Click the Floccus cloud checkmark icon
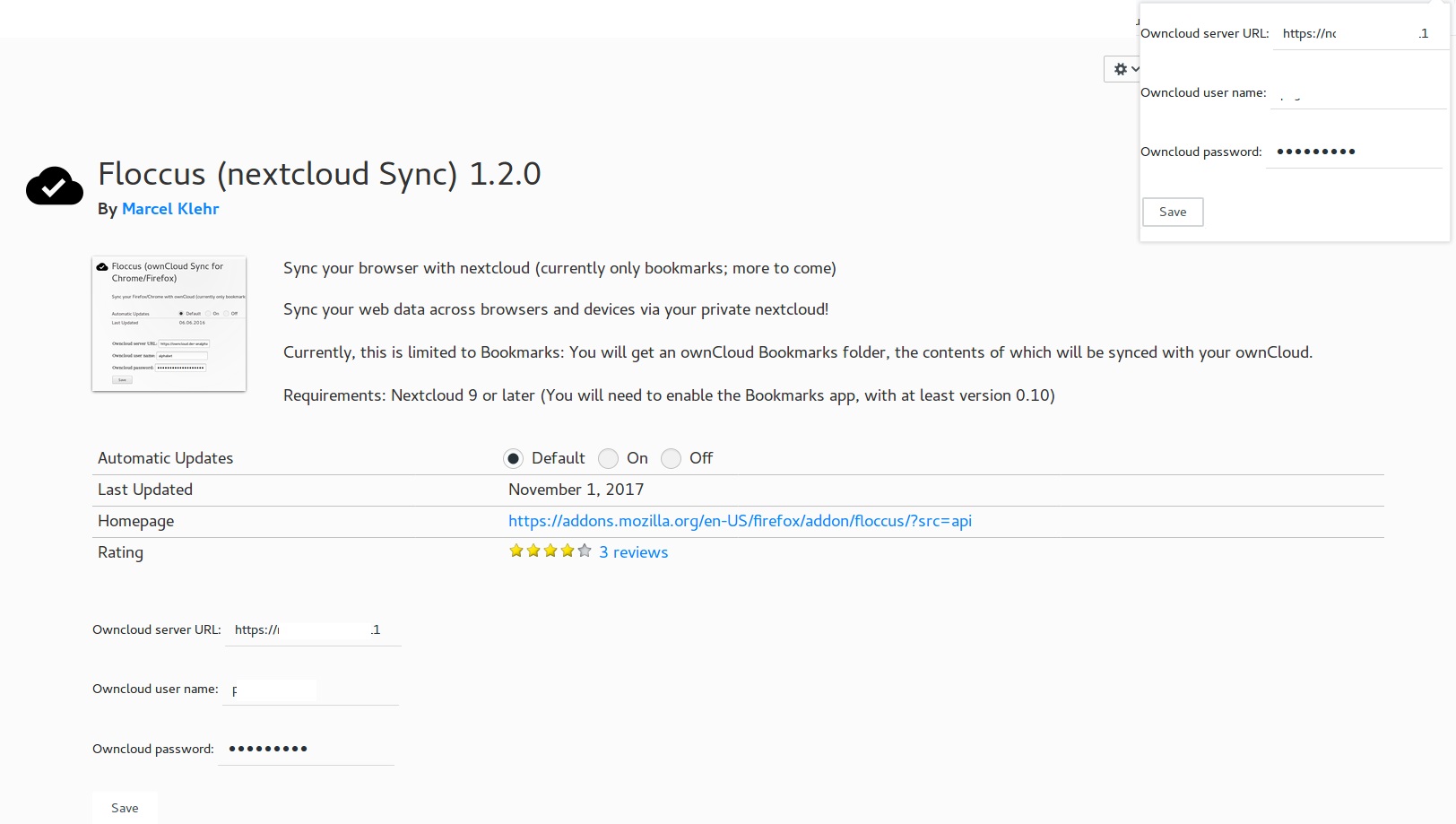This screenshot has width=1456, height=824. (x=55, y=186)
